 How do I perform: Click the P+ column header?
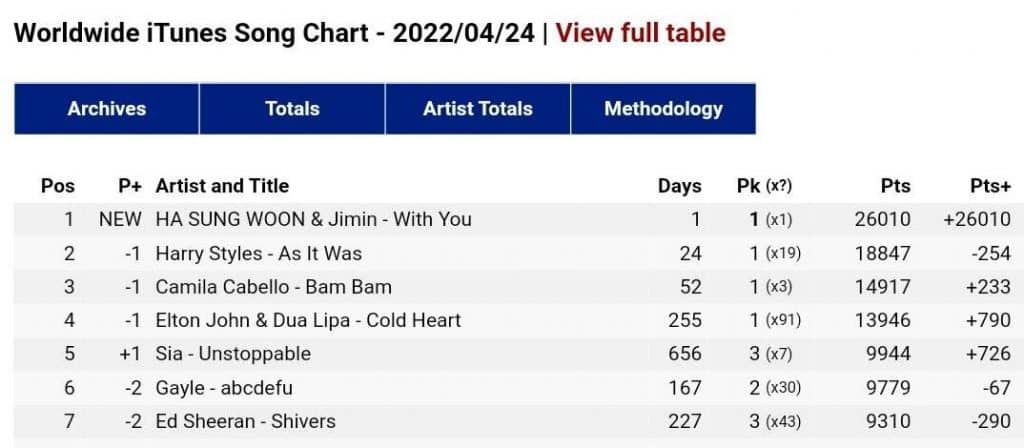130,186
